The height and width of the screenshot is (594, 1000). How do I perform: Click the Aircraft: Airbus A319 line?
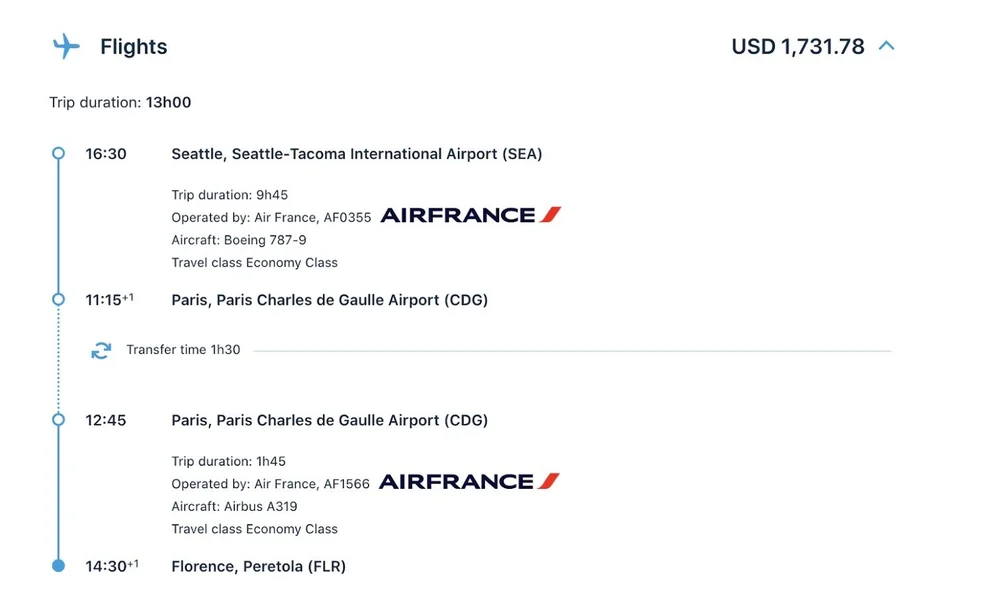coord(234,506)
